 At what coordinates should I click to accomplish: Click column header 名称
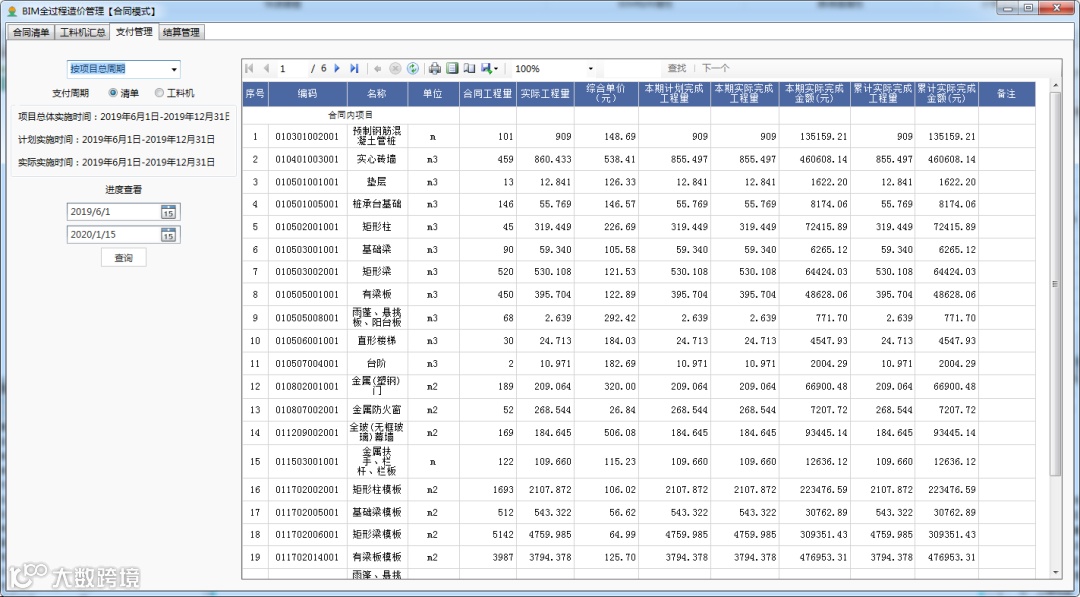click(377, 94)
